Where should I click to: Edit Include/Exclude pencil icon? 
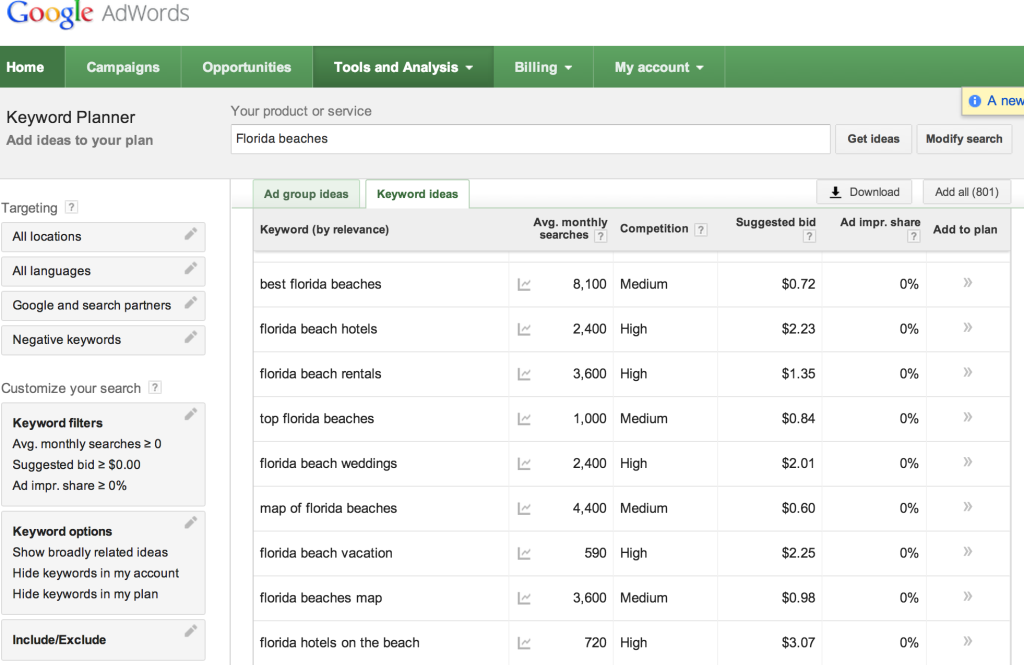(x=191, y=631)
